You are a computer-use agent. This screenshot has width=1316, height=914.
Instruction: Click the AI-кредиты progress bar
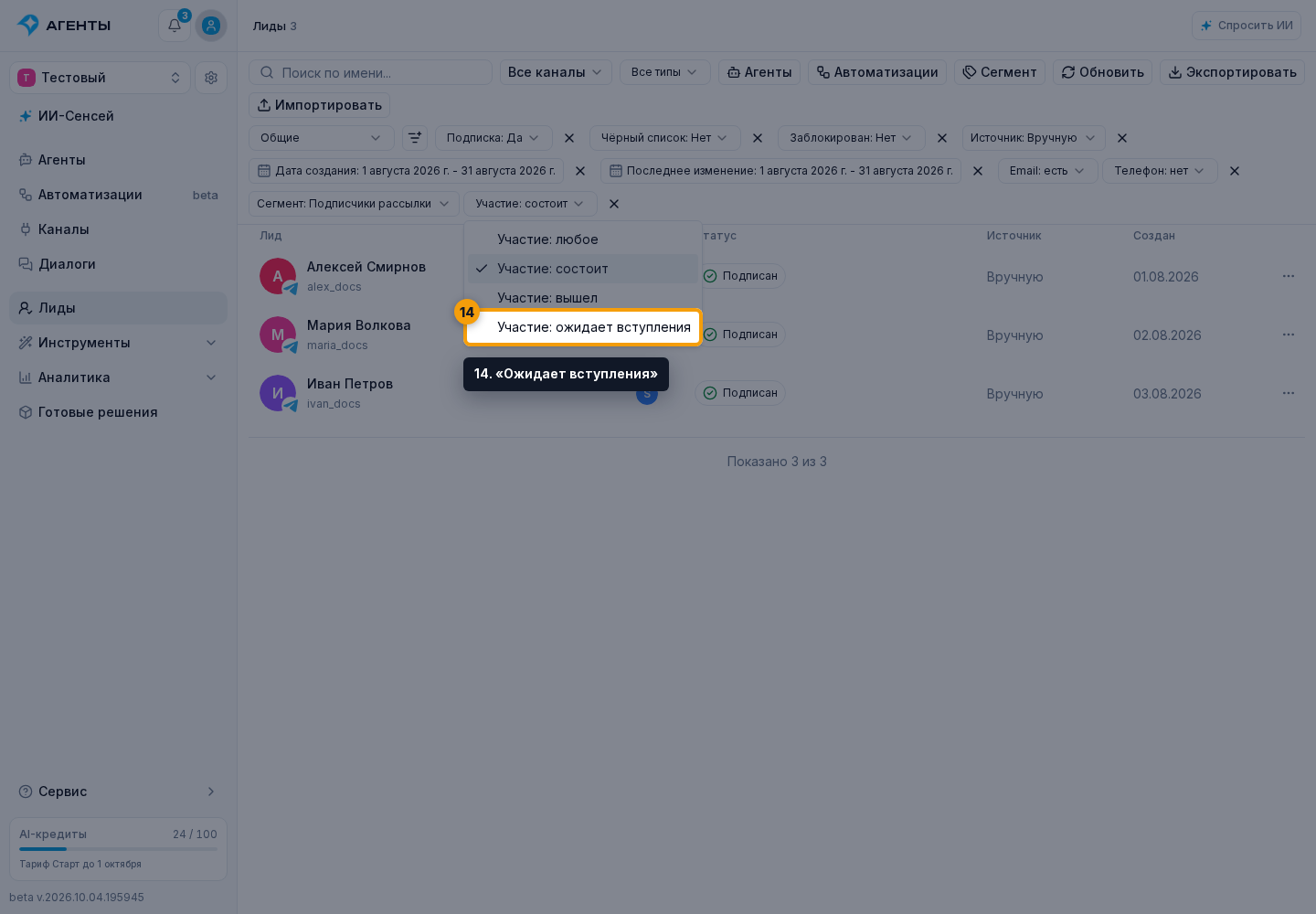(x=118, y=849)
